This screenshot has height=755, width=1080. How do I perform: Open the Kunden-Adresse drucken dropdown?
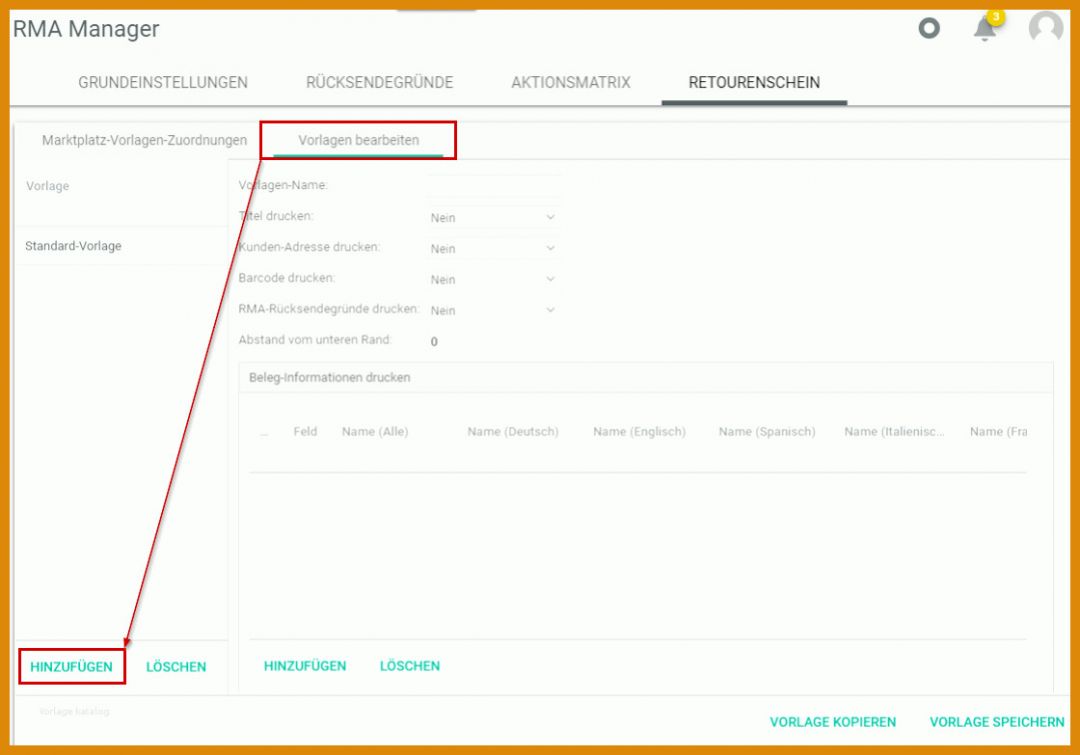(493, 248)
